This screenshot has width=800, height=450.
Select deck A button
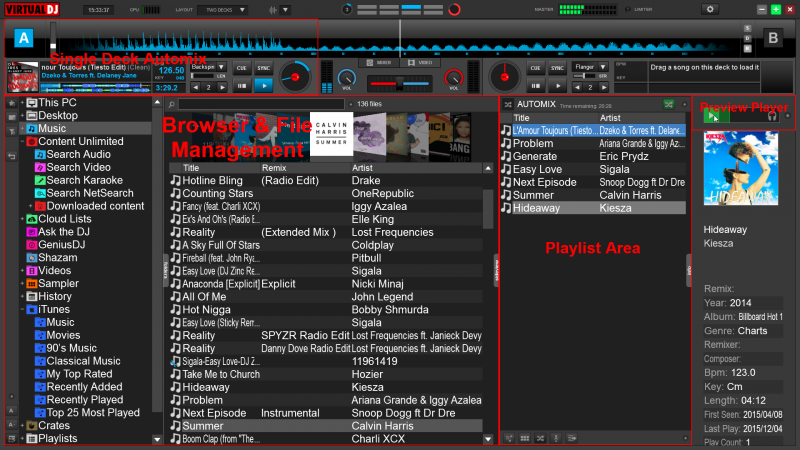23,38
